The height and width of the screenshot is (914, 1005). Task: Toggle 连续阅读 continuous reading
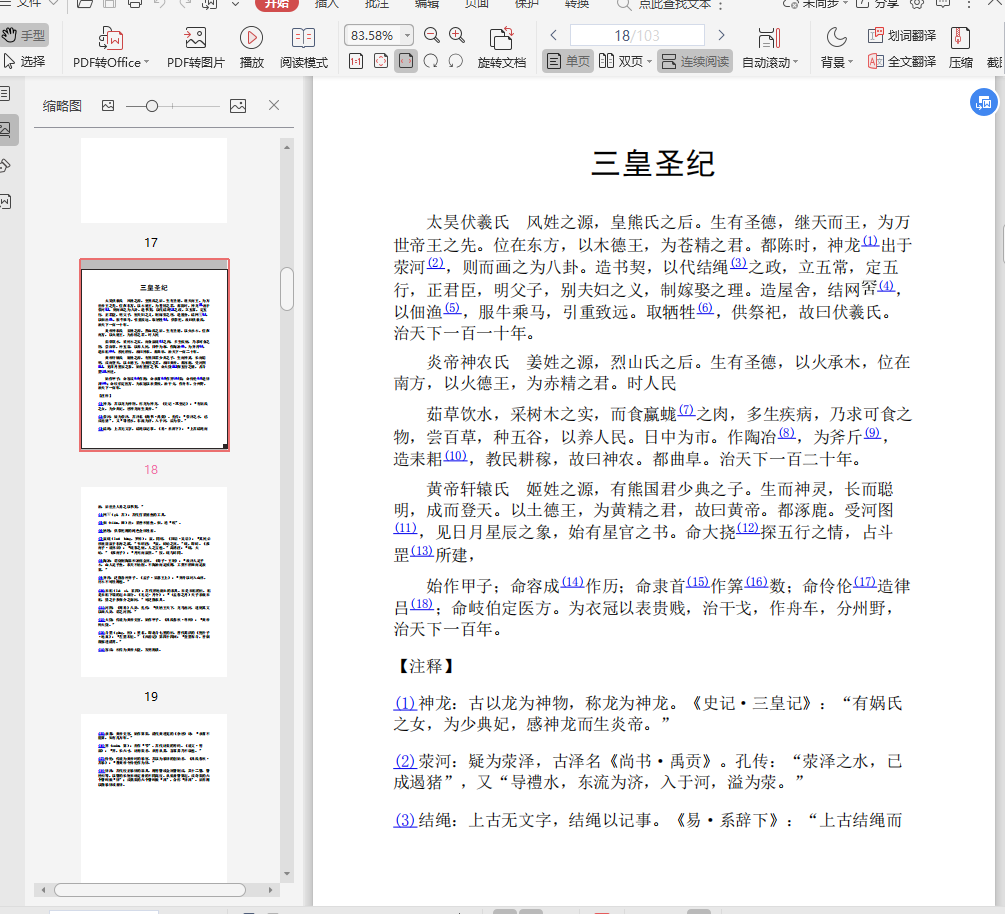click(x=694, y=61)
